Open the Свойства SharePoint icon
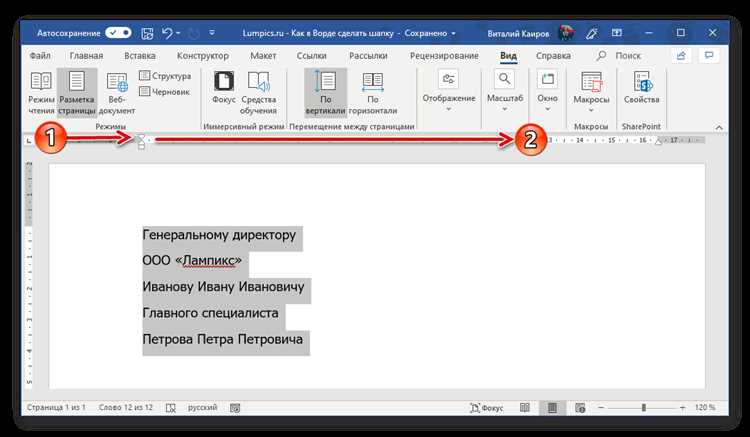Image resolution: width=750 pixels, height=437 pixels. pyautogui.click(x=641, y=87)
